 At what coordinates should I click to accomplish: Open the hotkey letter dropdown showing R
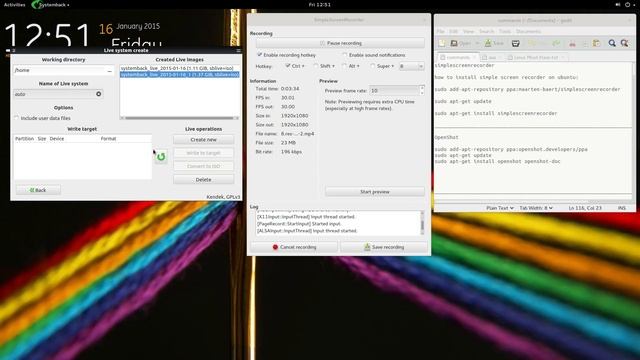[411, 66]
